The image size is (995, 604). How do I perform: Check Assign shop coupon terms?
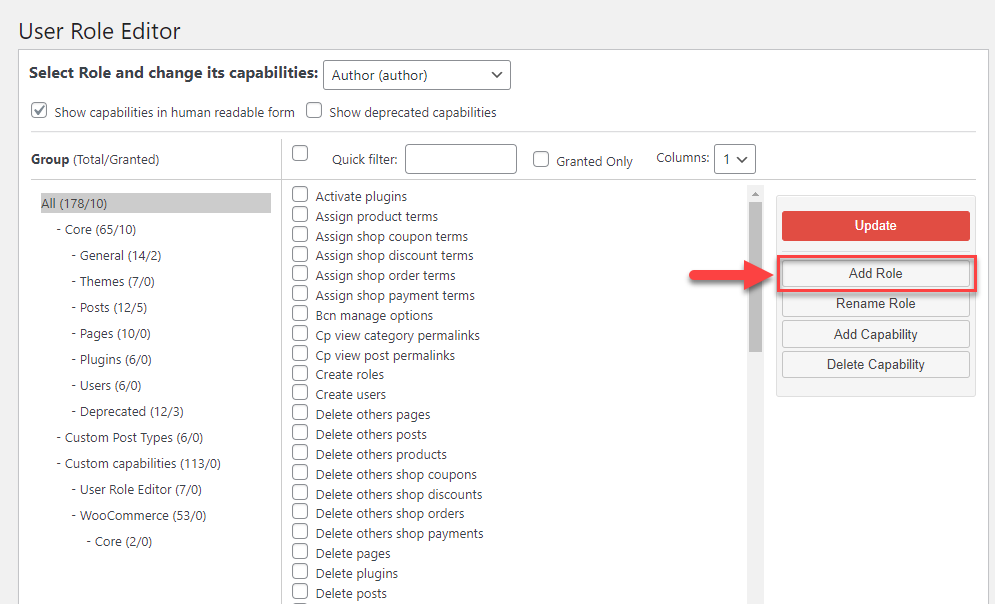[x=300, y=234]
